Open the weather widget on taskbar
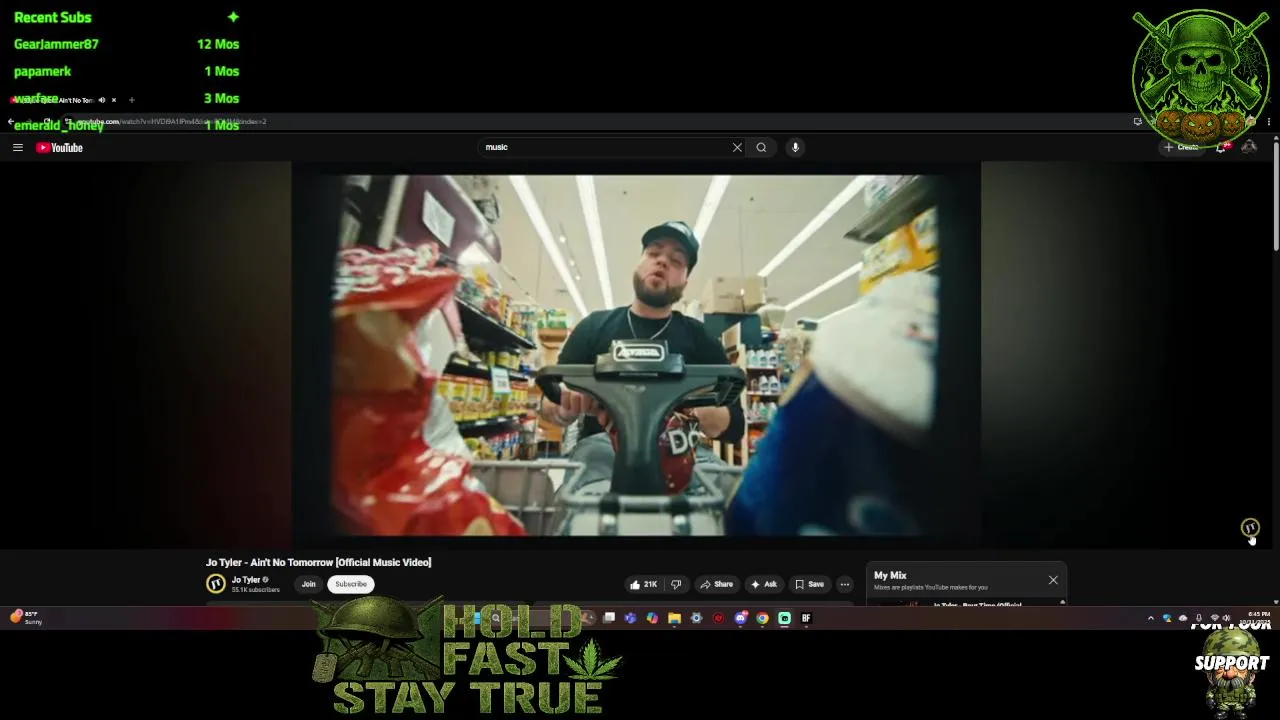Screen dimensions: 1280x720 coord(25,618)
